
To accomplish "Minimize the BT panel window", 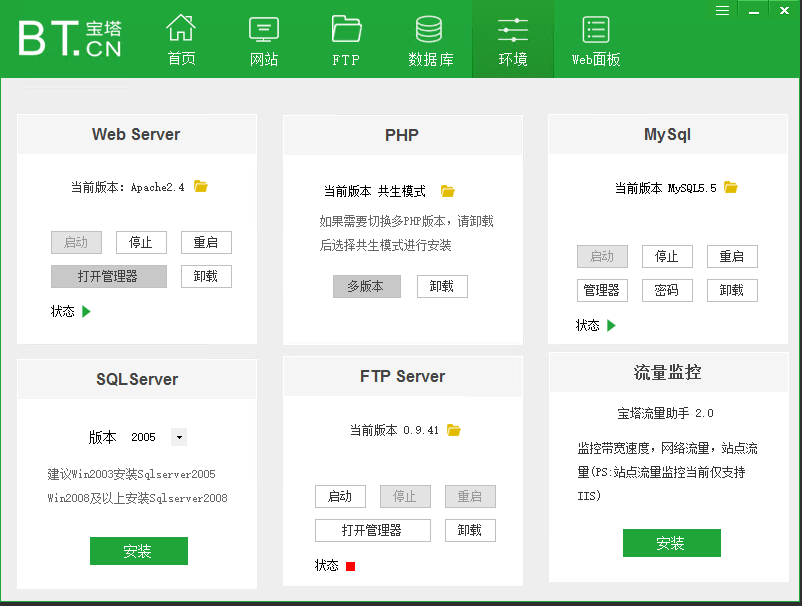I will [x=753, y=10].
